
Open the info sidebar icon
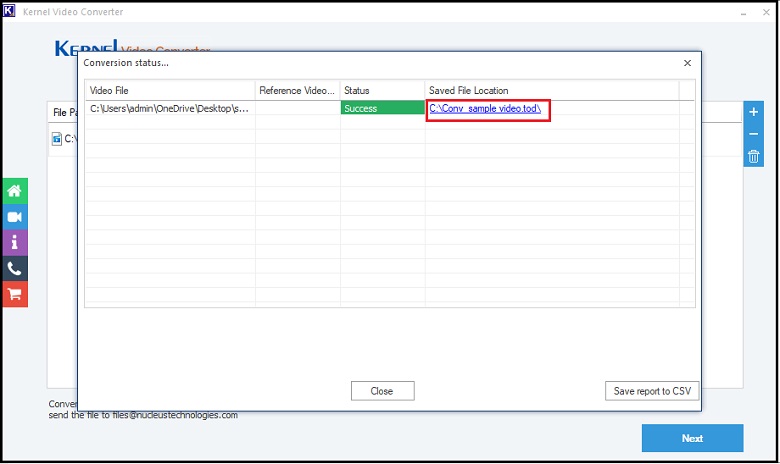tap(14, 243)
